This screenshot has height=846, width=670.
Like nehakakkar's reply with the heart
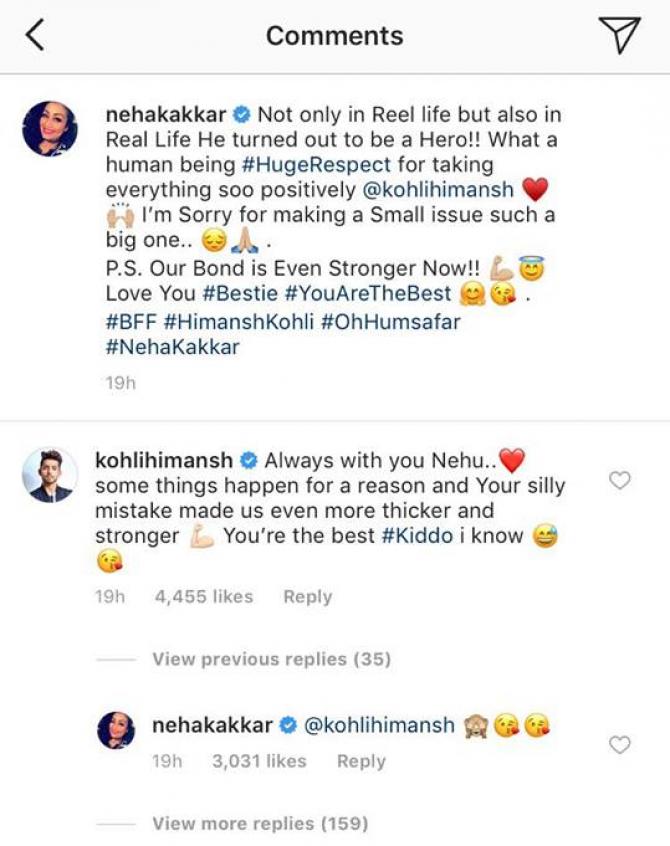coord(620,745)
